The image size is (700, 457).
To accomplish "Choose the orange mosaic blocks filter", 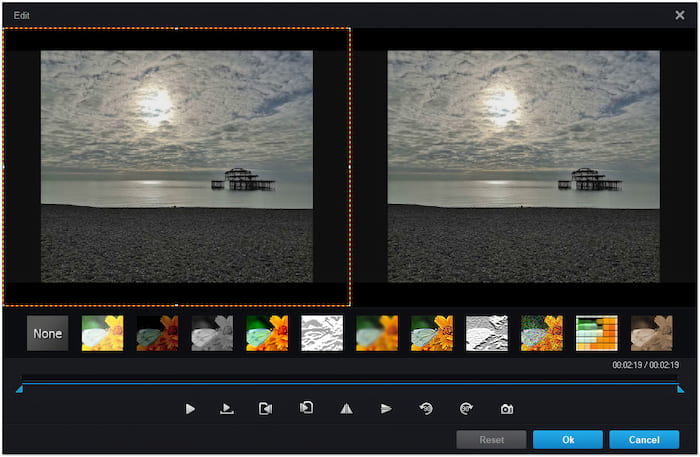I will [x=596, y=333].
